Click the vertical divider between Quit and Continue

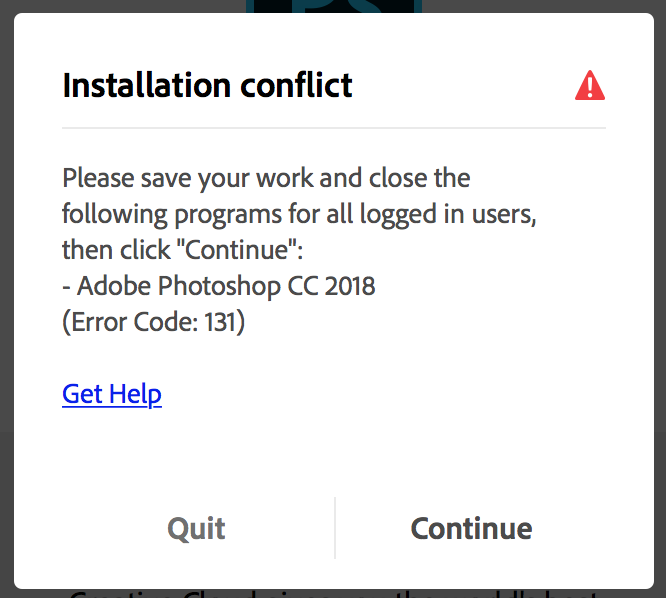click(335, 528)
